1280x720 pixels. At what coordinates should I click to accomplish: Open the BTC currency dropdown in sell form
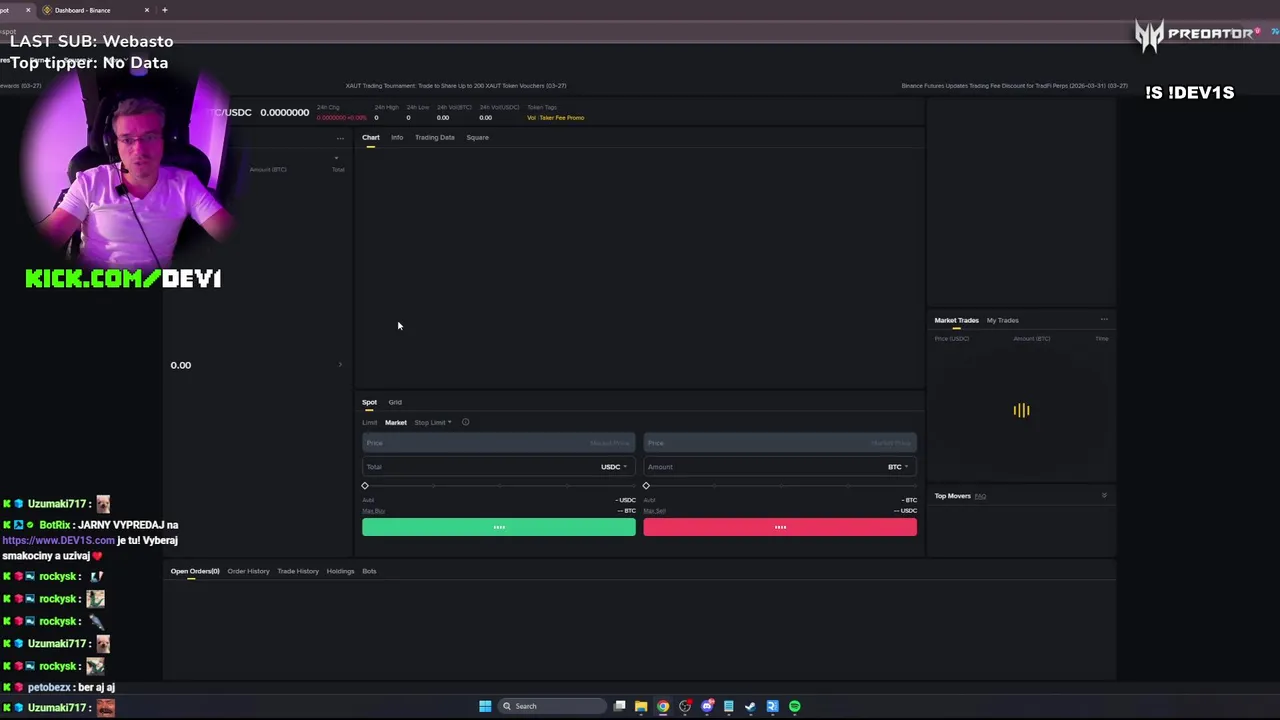[898, 467]
